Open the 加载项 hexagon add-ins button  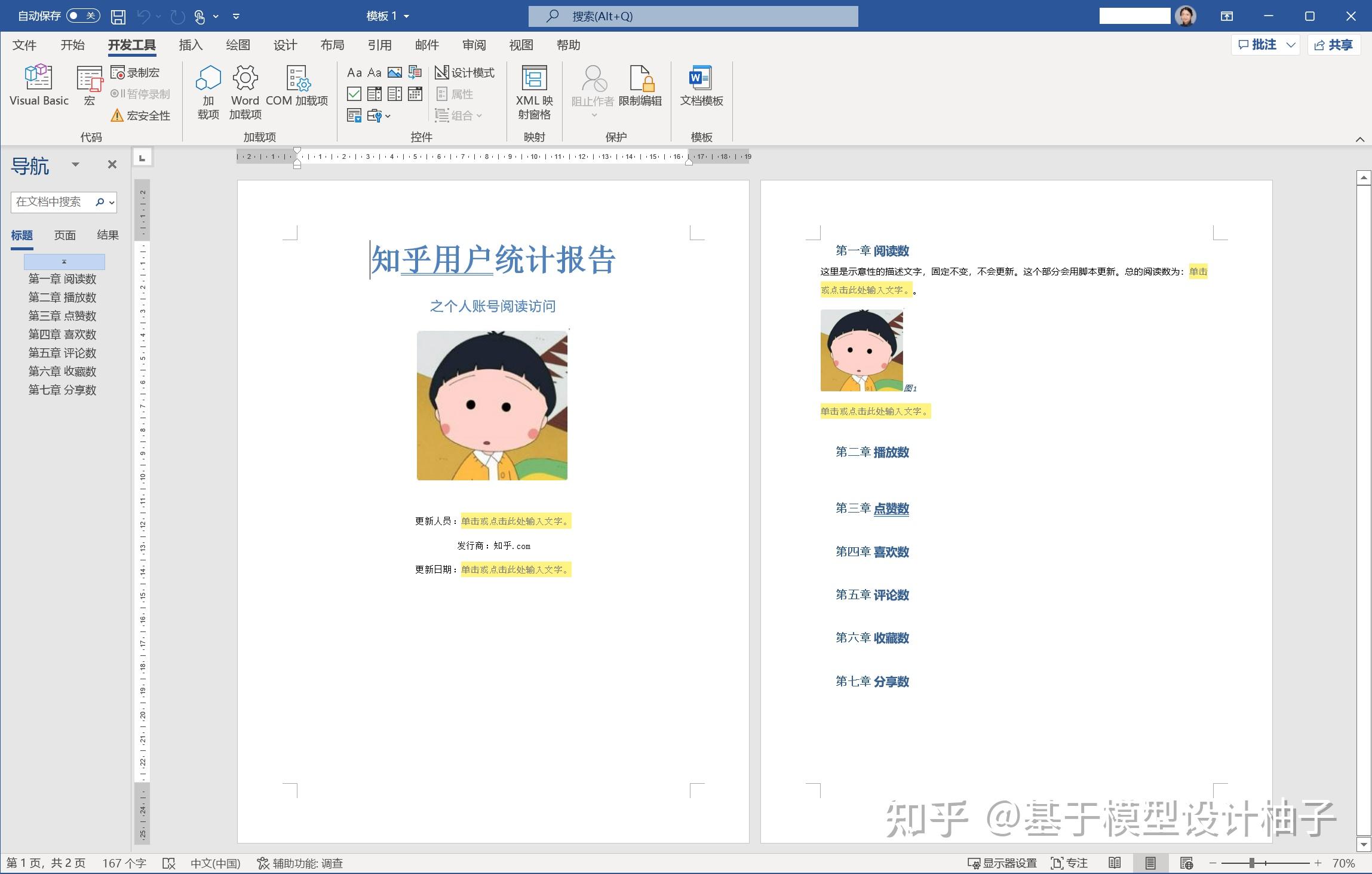coord(208,93)
